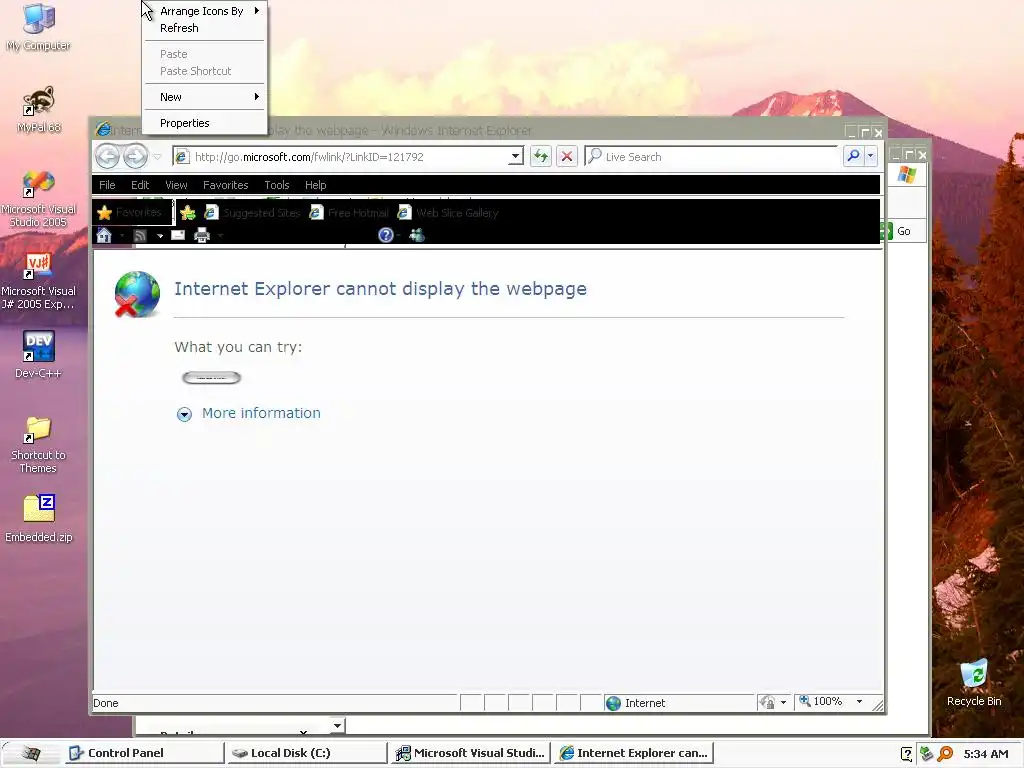This screenshot has width=1024, height=768.
Task: Click the Print printer icon
Action: click(202, 235)
